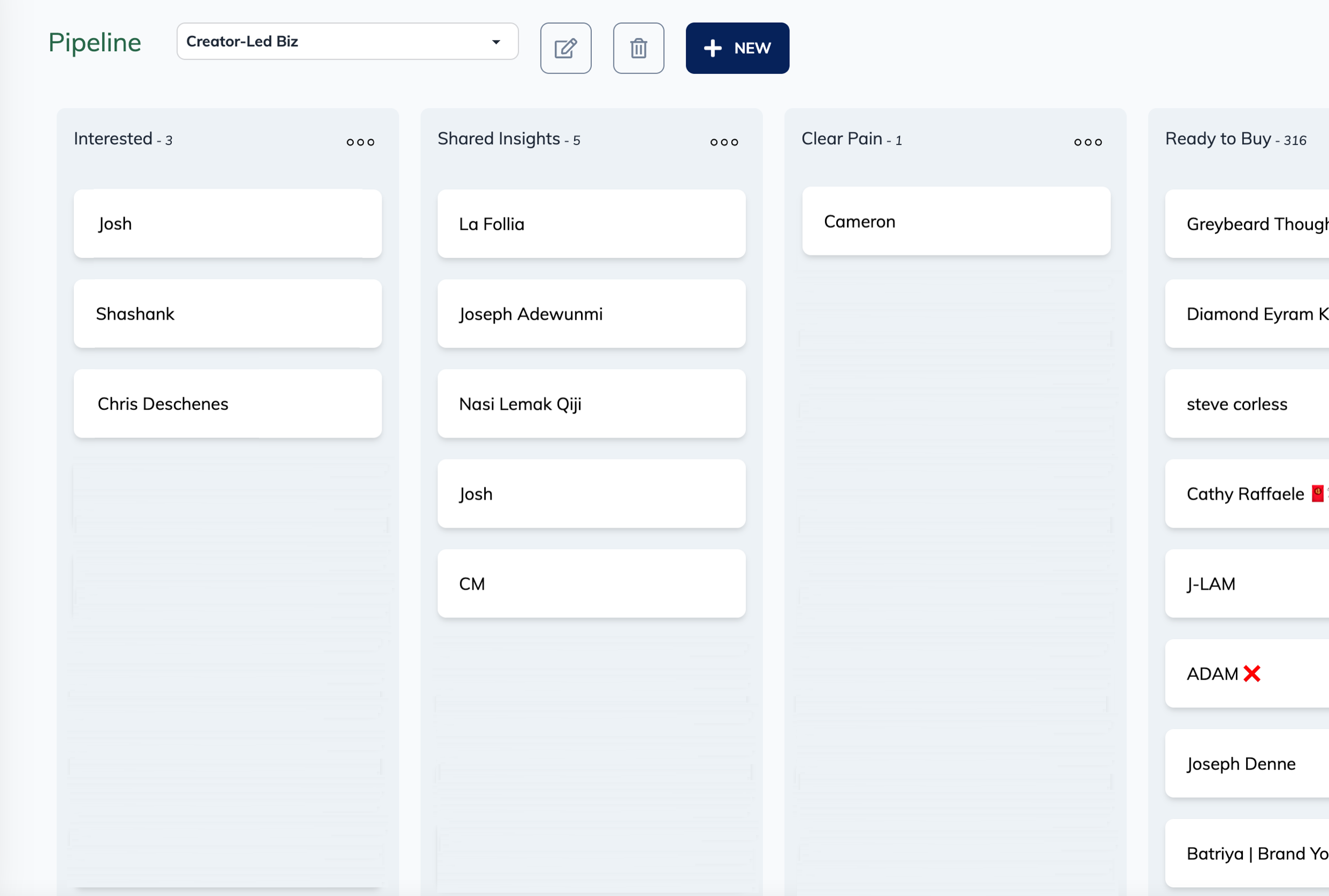Open the Cameron card in Clear Pain
Screen dimensions: 1329x896
[956, 221]
